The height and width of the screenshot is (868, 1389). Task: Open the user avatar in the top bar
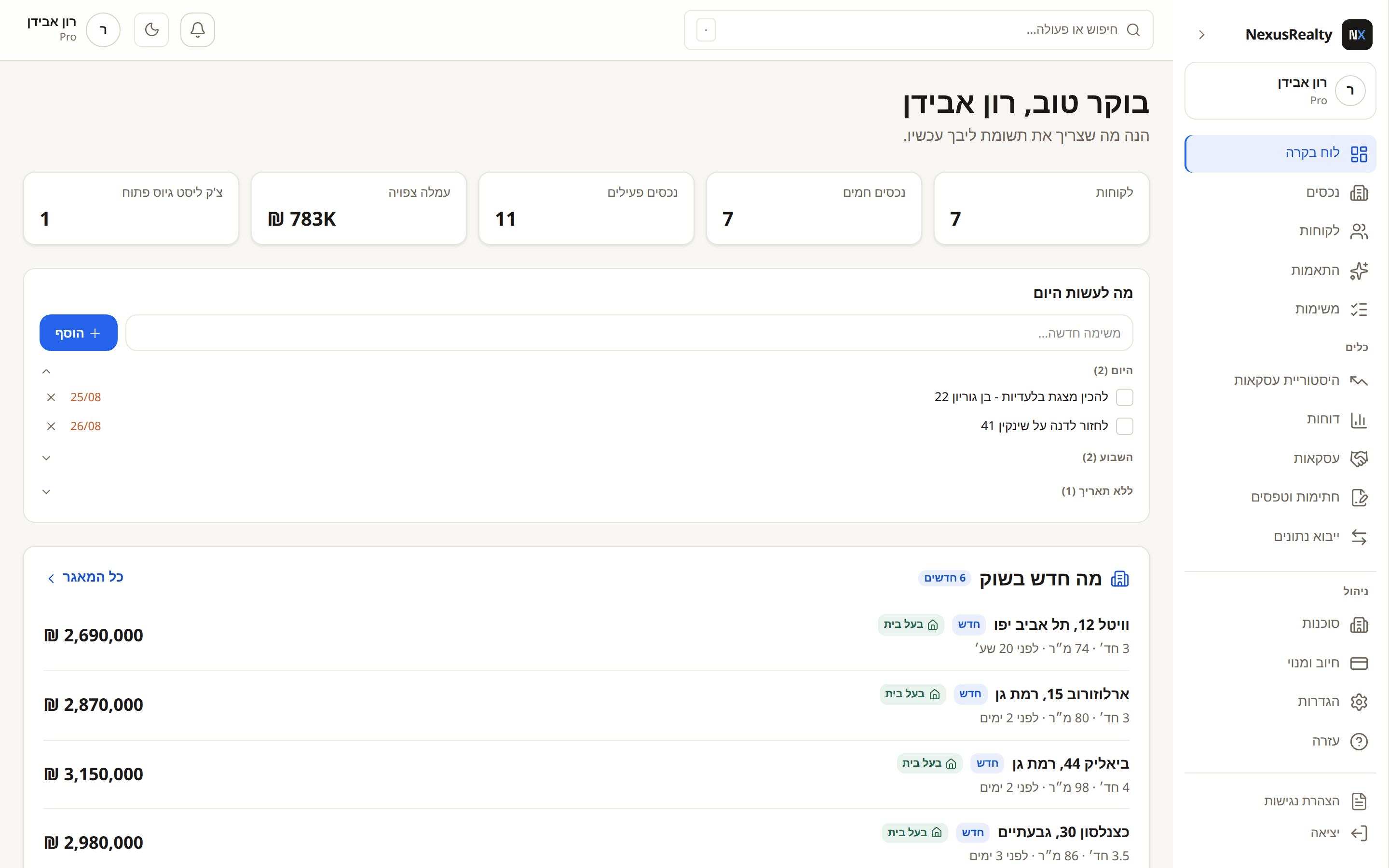point(103,30)
